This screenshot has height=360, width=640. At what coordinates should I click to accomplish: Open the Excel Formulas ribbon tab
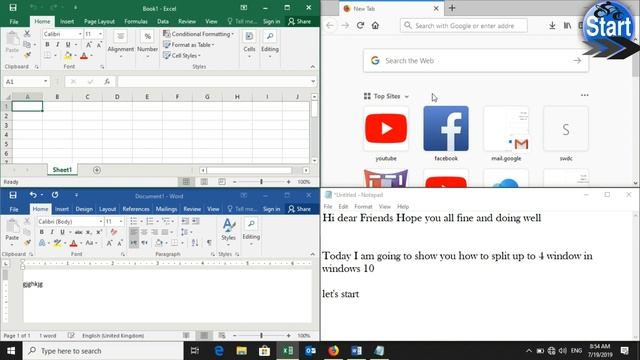coord(136,21)
